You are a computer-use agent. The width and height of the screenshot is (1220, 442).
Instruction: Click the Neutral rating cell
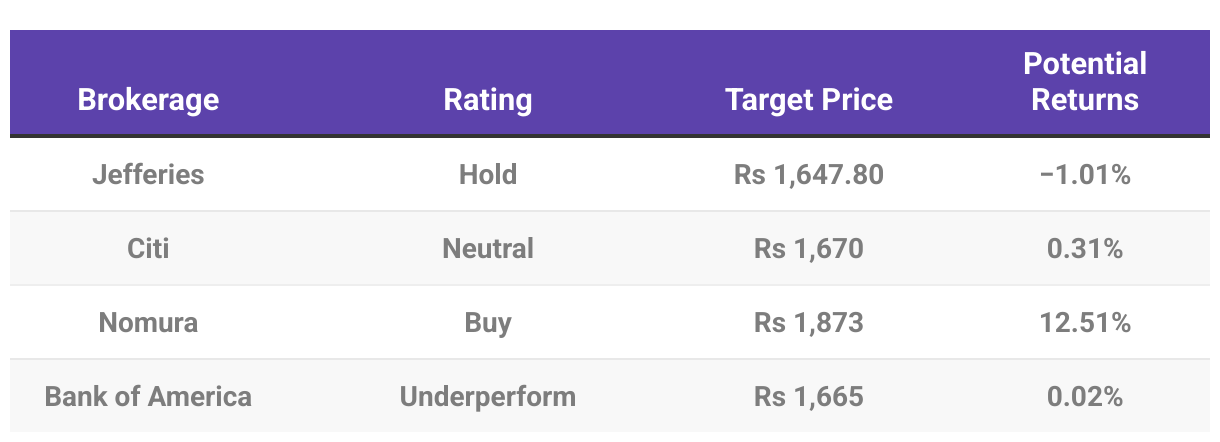click(x=488, y=248)
